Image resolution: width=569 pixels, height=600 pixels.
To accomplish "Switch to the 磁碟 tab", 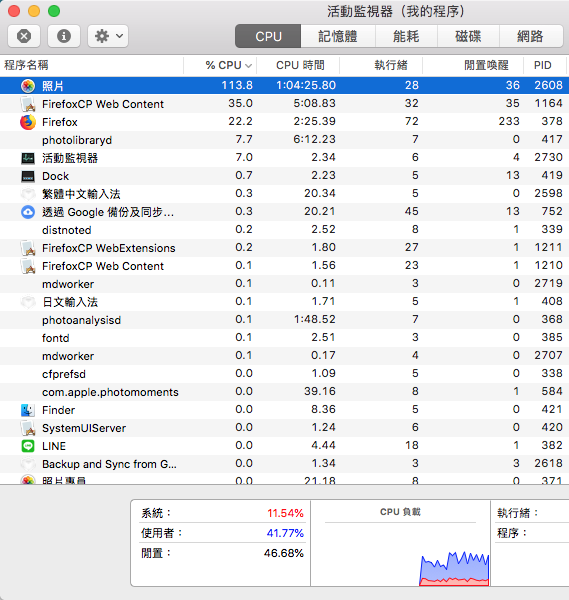I will pyautogui.click(x=468, y=36).
